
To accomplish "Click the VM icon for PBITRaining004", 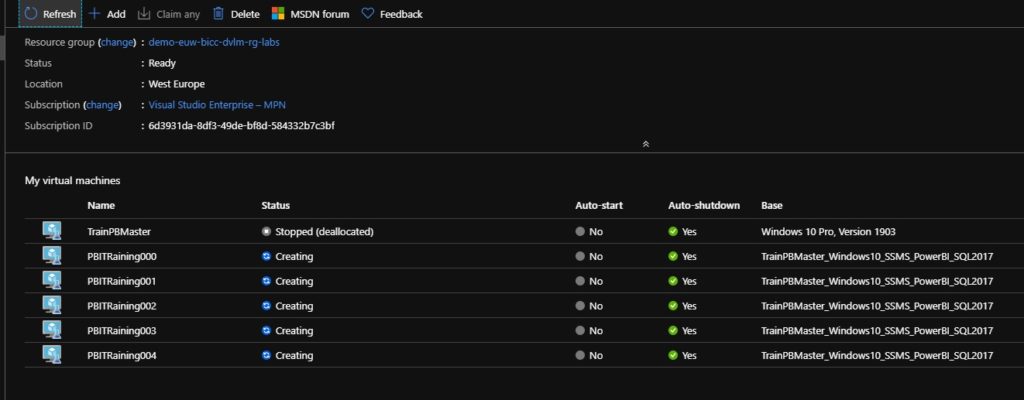I will click(x=52, y=356).
